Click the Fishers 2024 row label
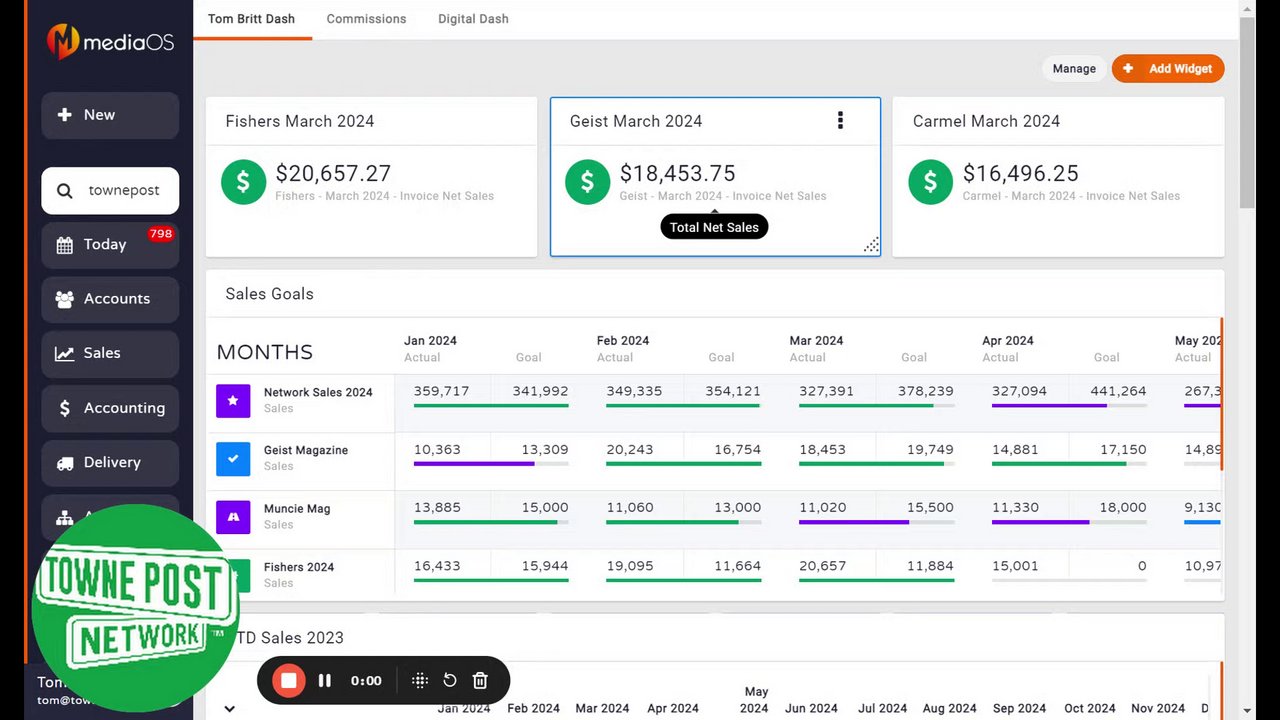This screenshot has height=720, width=1280. [x=299, y=567]
